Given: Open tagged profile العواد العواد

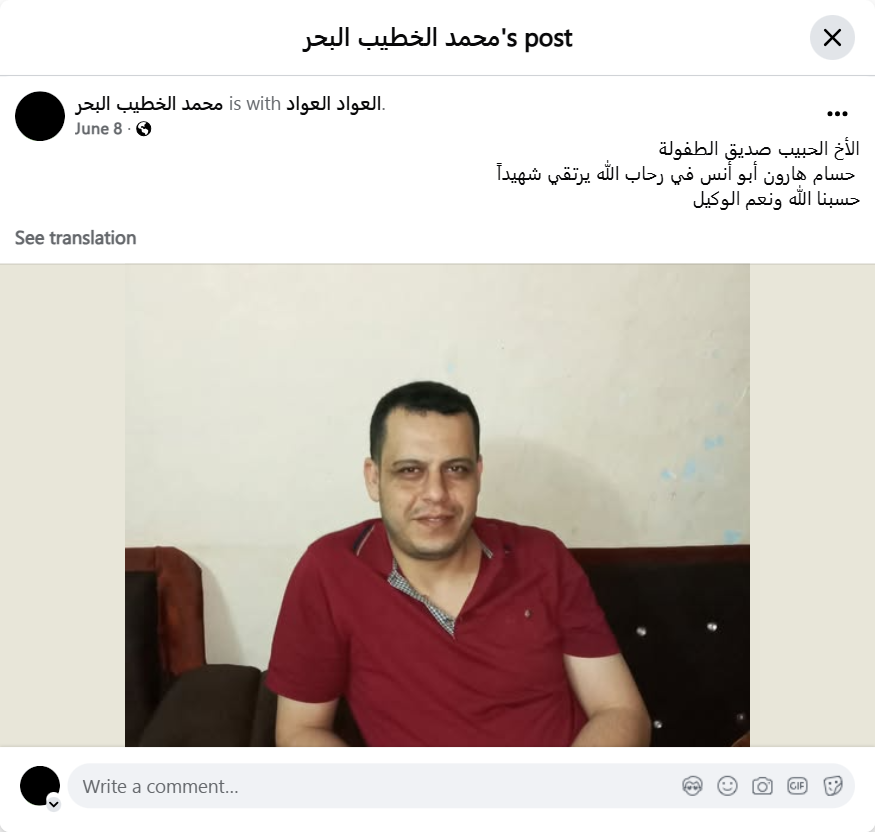Looking at the screenshot, I should [x=334, y=104].
